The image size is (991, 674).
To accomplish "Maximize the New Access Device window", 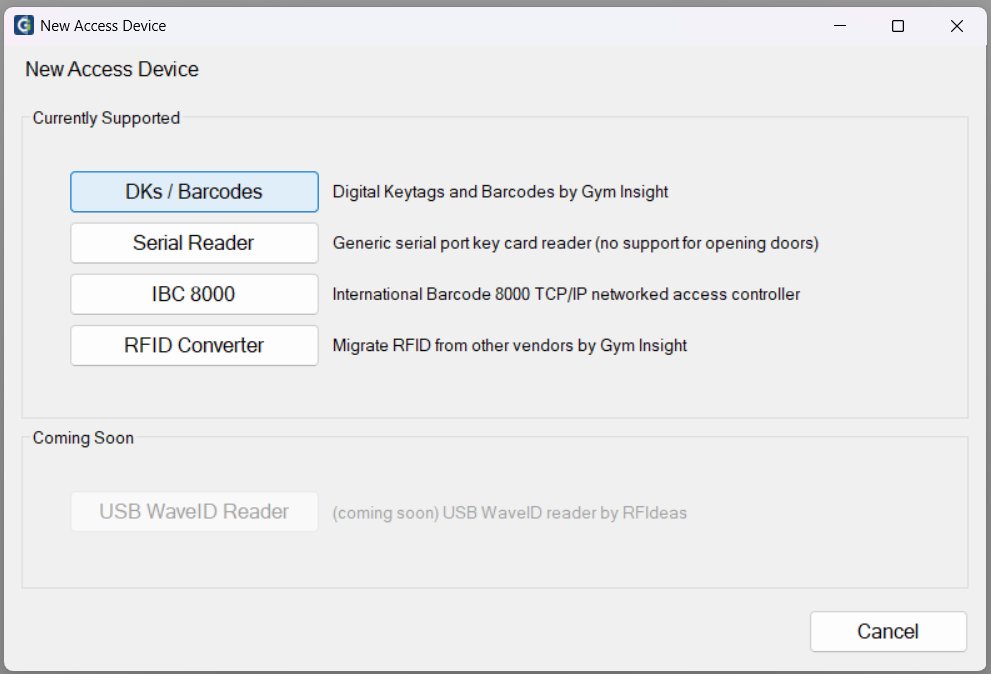I will click(x=897, y=26).
